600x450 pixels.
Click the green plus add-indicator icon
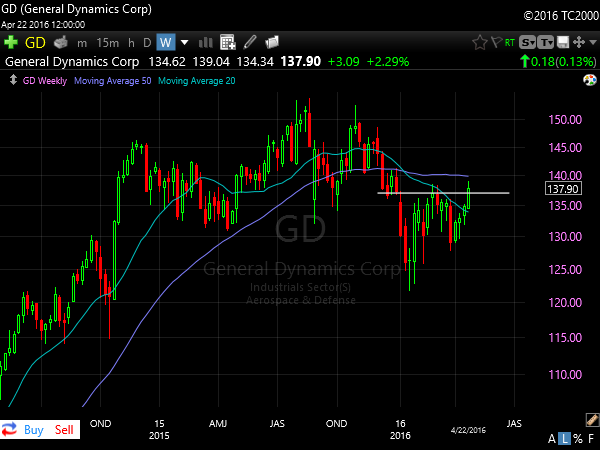(11, 42)
